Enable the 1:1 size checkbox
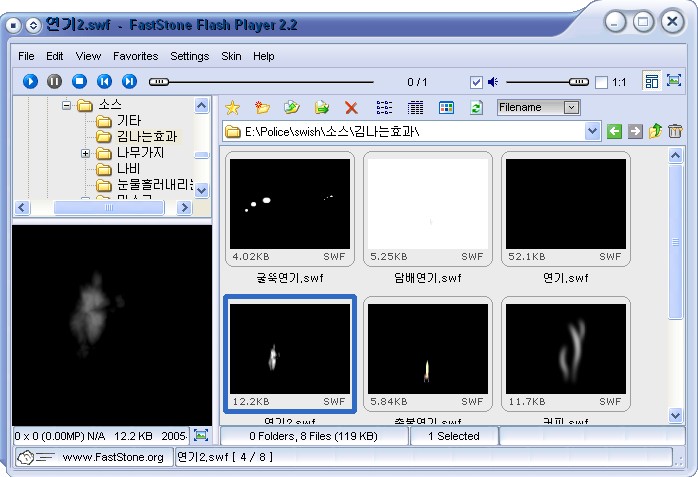The width and height of the screenshot is (698, 477). click(x=601, y=82)
